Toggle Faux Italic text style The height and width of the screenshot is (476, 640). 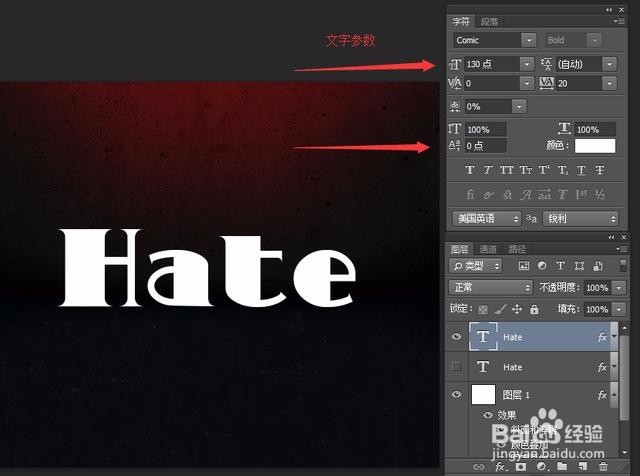(488, 170)
